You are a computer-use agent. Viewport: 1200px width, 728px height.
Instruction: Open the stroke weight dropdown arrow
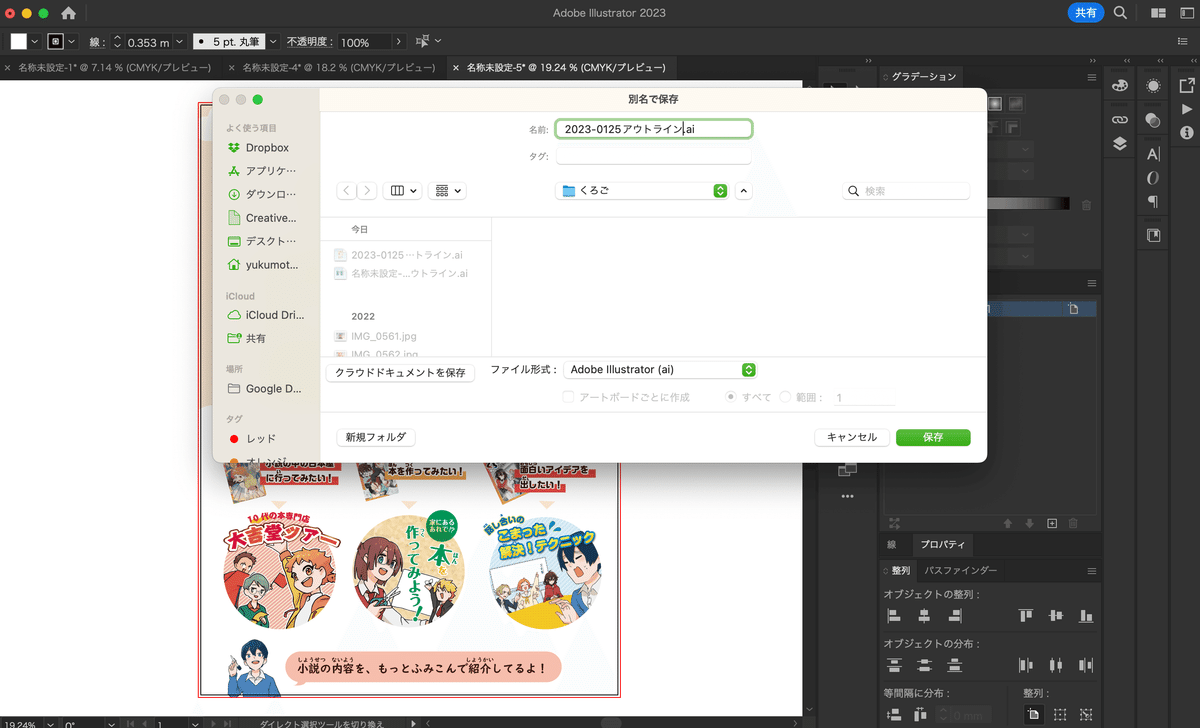coord(179,42)
